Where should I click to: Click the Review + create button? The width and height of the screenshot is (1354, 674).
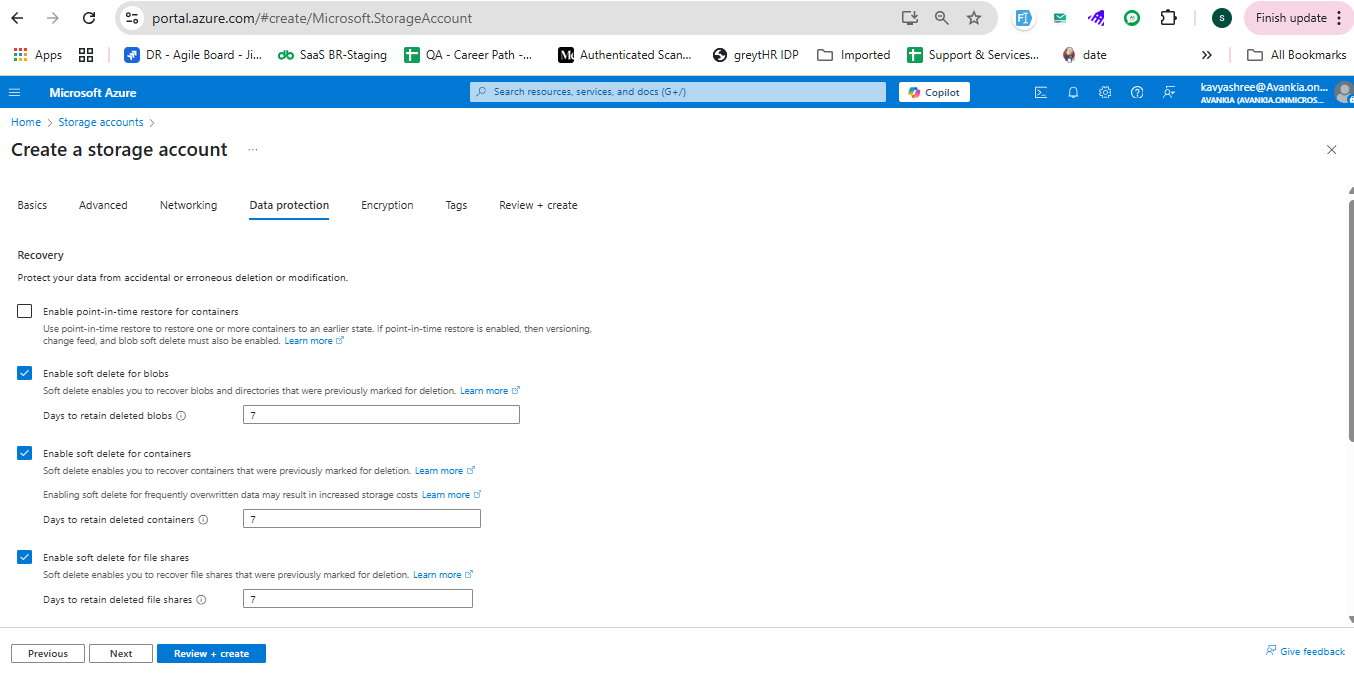click(211, 653)
